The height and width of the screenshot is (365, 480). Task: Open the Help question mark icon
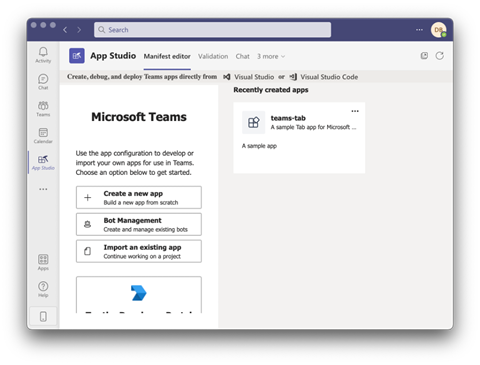(x=43, y=289)
